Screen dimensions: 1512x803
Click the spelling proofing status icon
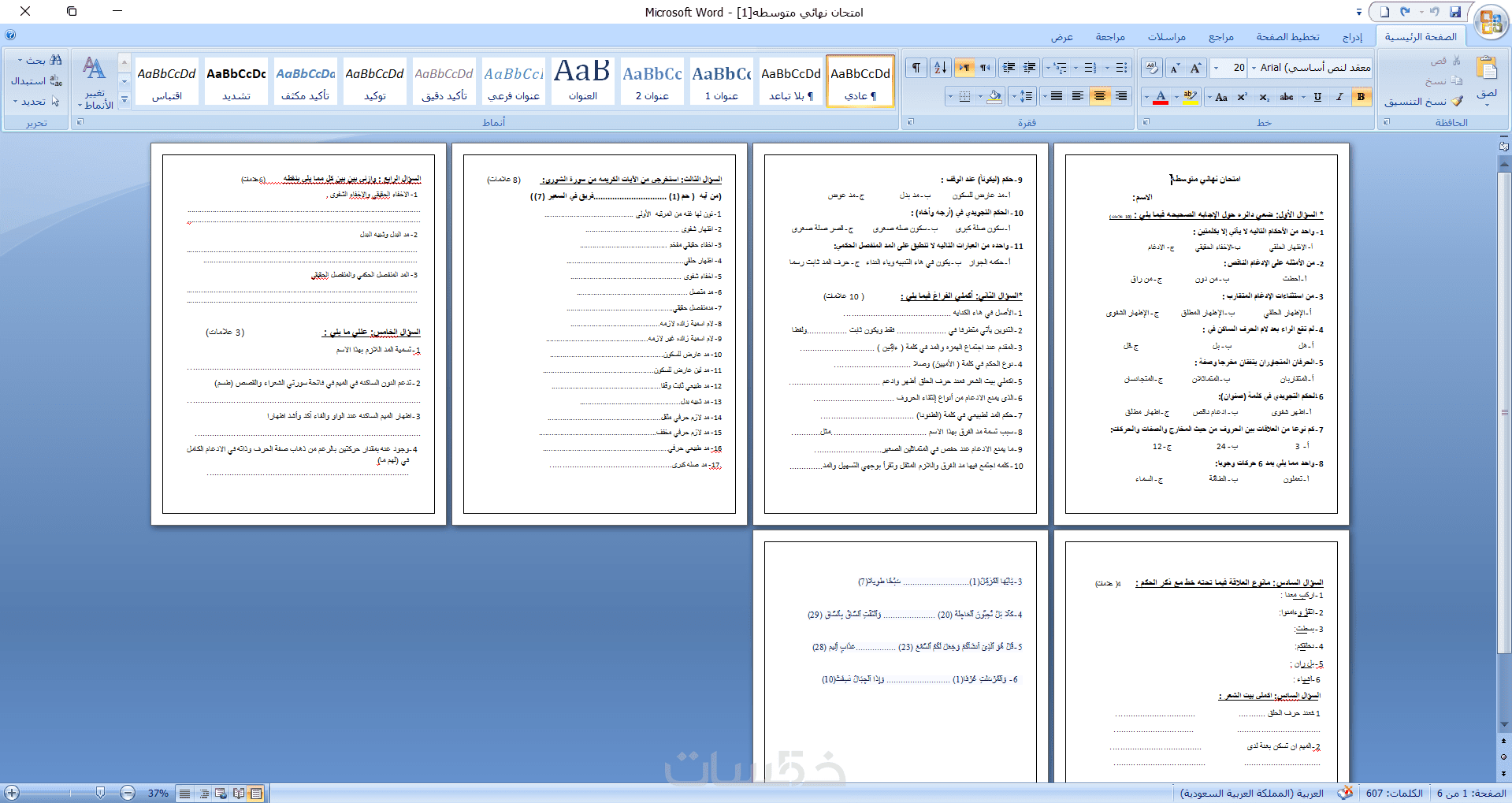tap(1346, 793)
